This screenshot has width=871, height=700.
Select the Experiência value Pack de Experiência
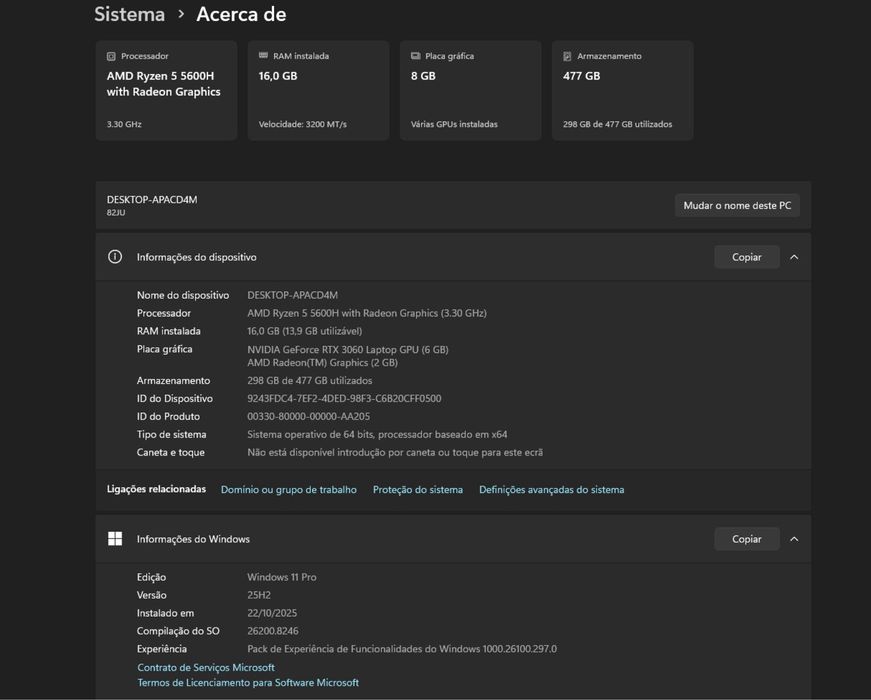(x=402, y=649)
